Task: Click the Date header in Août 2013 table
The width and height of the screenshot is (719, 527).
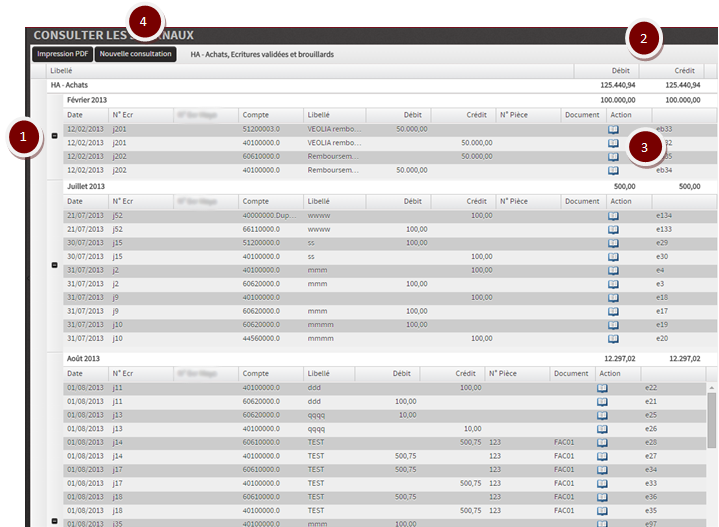Action: click(76, 373)
